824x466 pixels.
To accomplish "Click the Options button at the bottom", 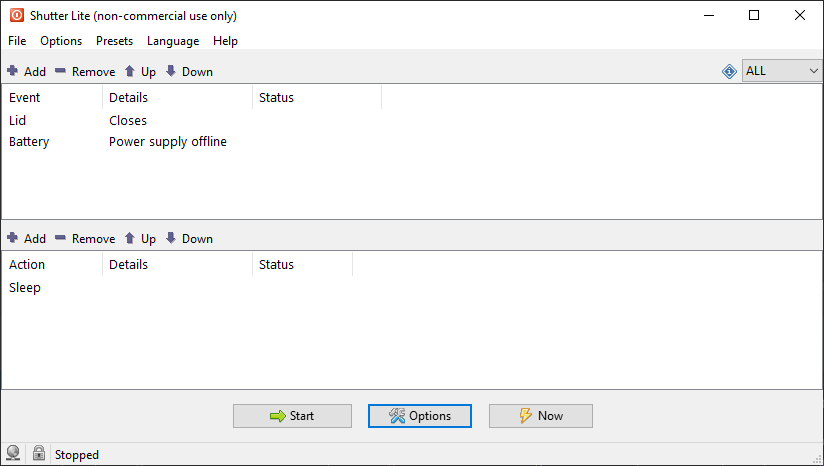I will point(420,416).
